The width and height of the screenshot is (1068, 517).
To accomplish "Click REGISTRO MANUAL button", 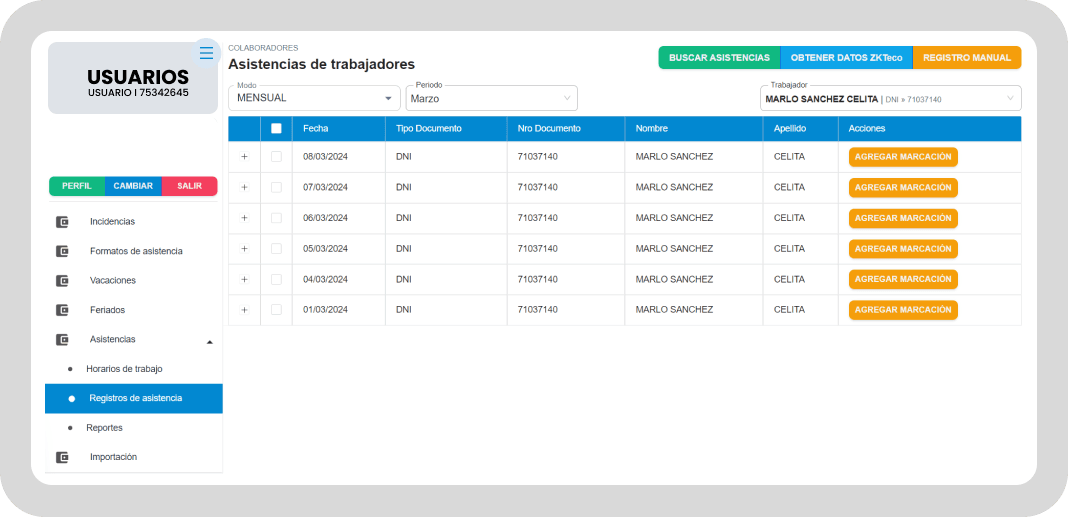I will 967,58.
